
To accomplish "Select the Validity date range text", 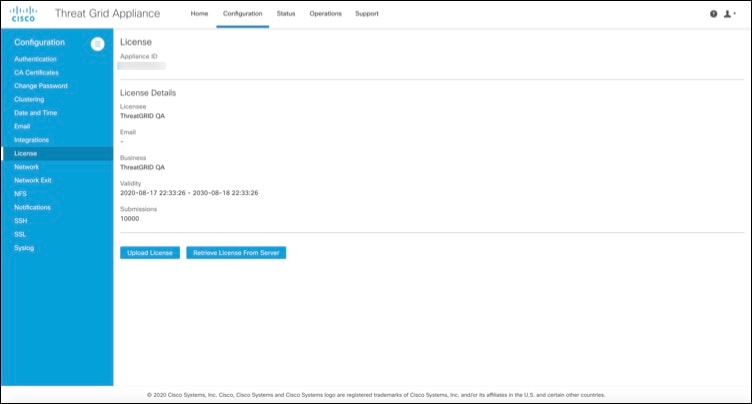I will [189, 193].
